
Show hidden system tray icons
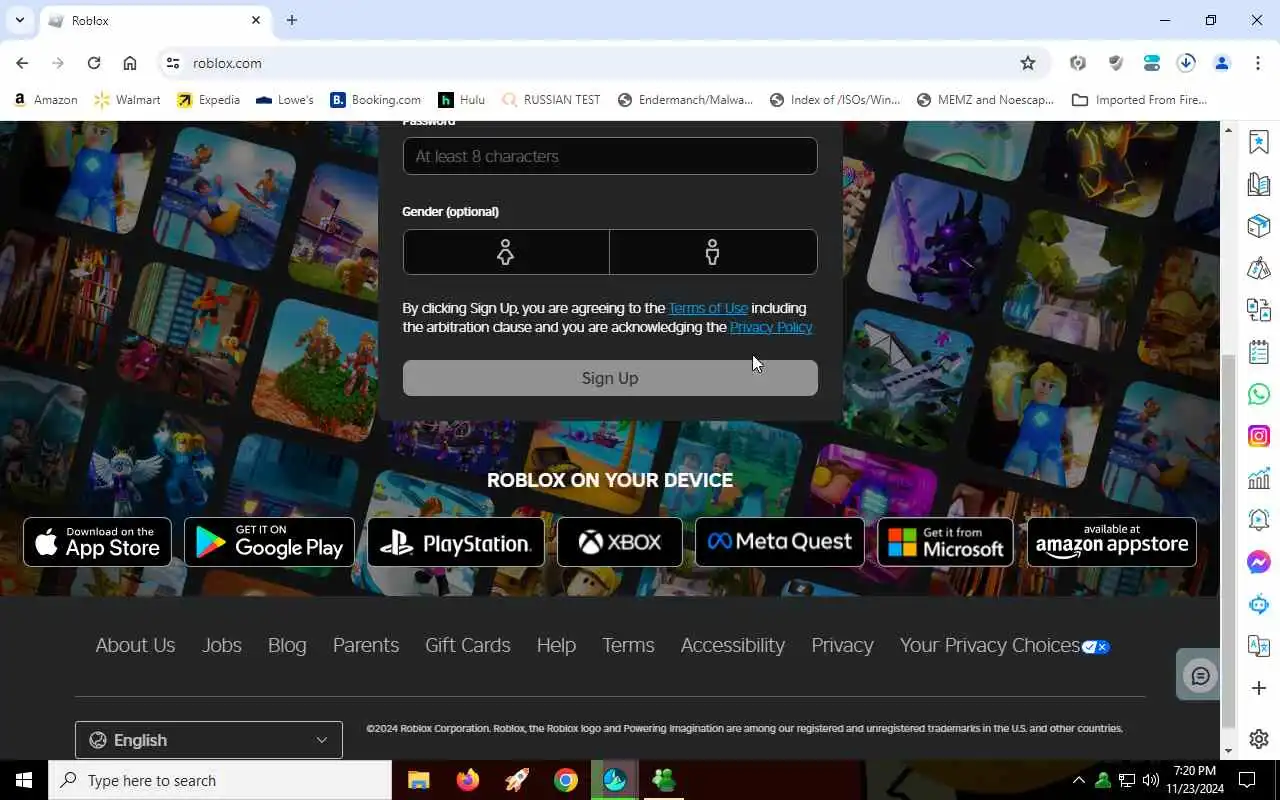[1078, 781]
